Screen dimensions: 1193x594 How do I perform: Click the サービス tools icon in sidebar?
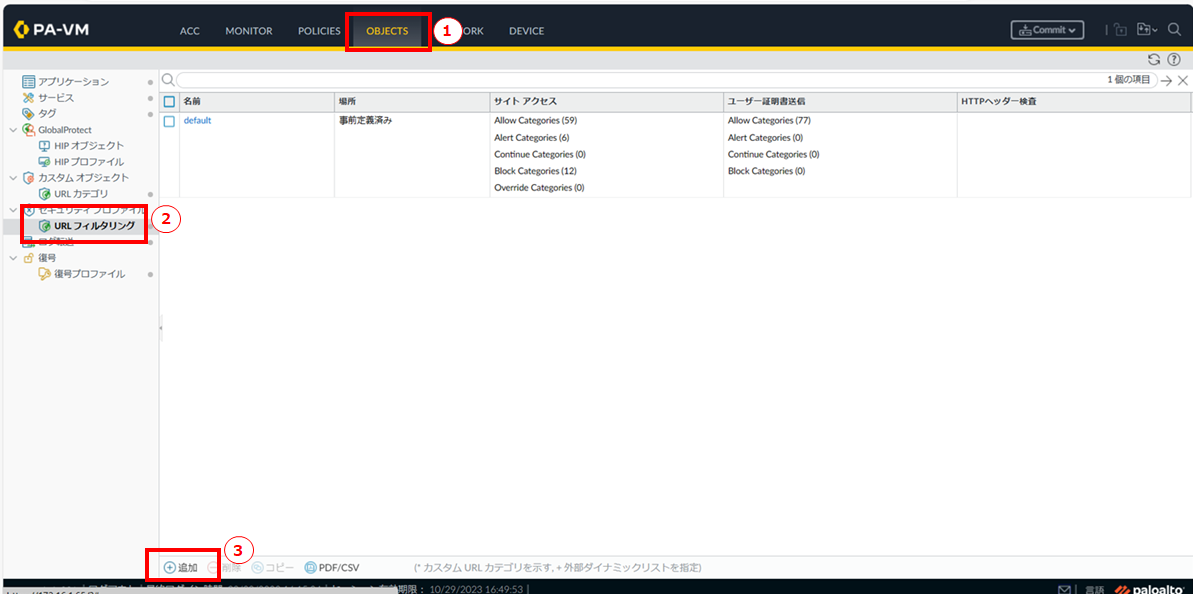29,97
